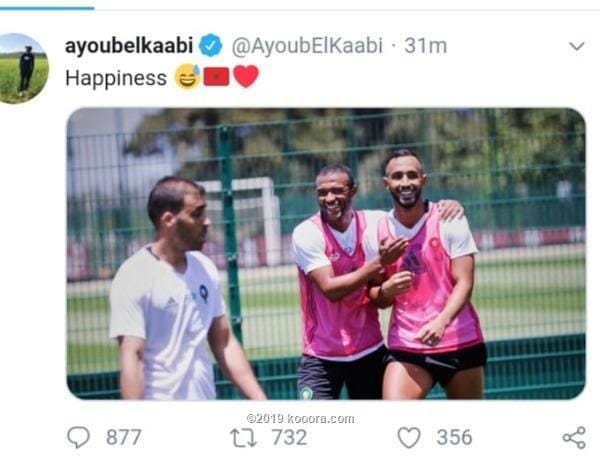Click the 356 likes count
600x463 pixels.
[455, 437]
